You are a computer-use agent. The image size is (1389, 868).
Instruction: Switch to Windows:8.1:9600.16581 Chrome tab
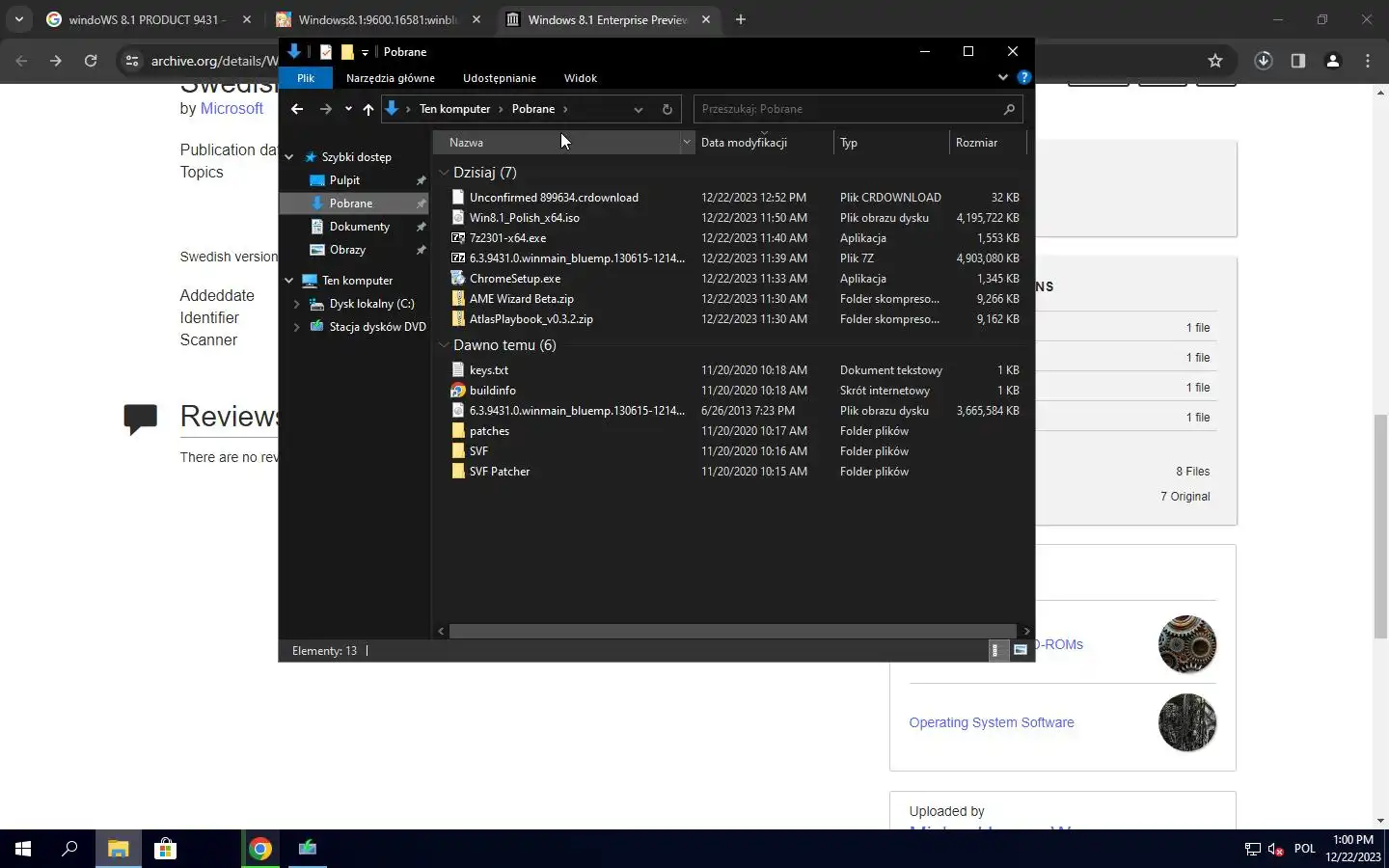(378, 19)
